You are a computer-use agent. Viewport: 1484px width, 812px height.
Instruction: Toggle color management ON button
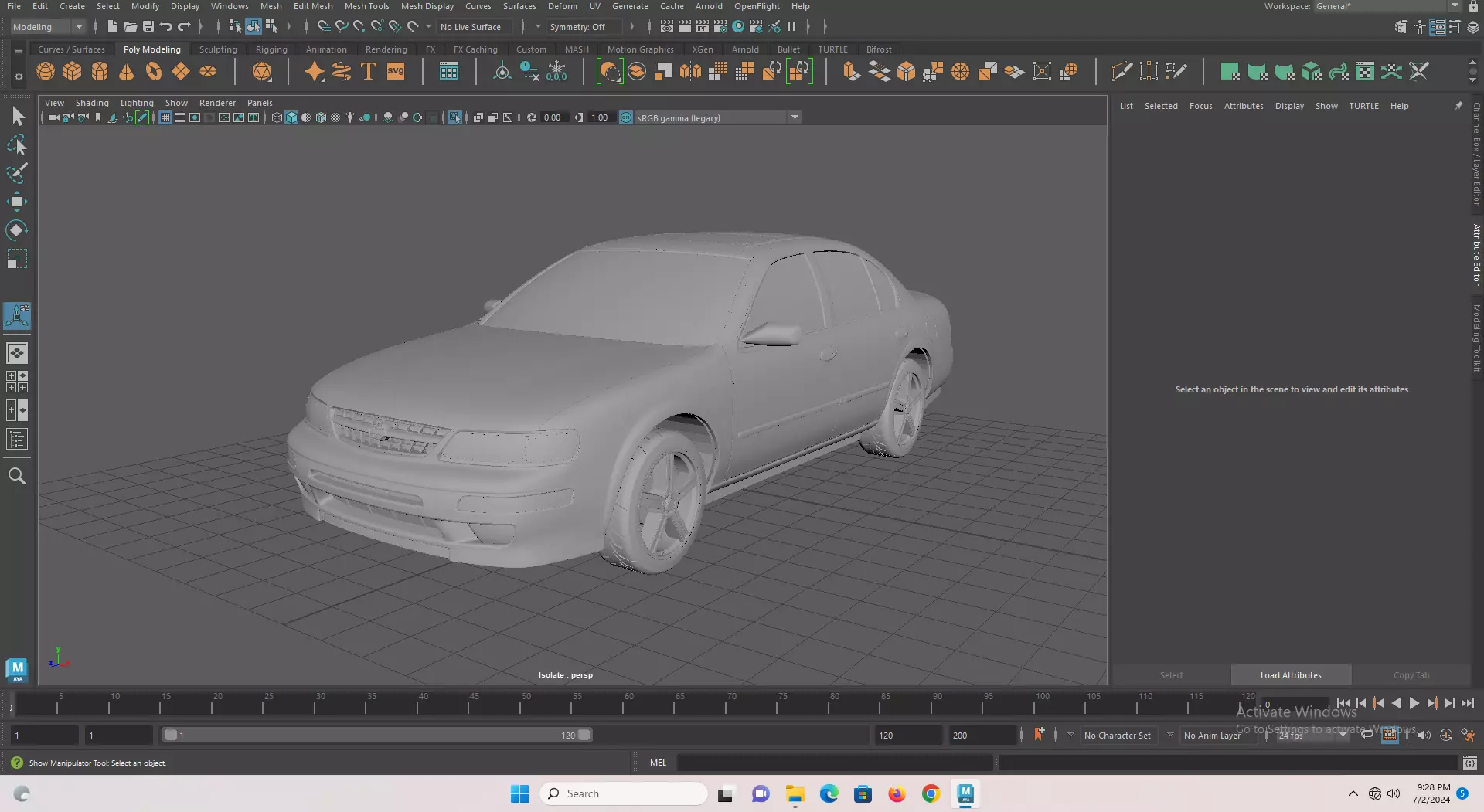click(x=626, y=117)
